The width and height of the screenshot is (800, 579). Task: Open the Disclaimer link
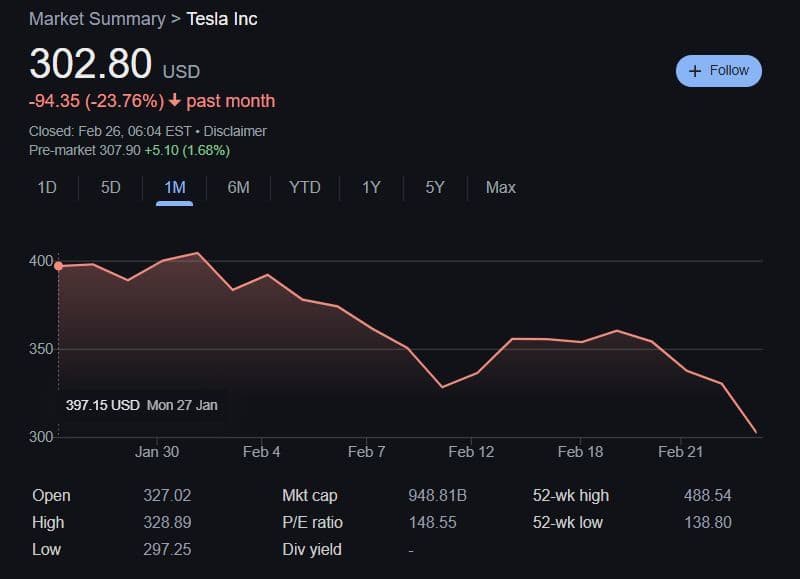point(235,131)
